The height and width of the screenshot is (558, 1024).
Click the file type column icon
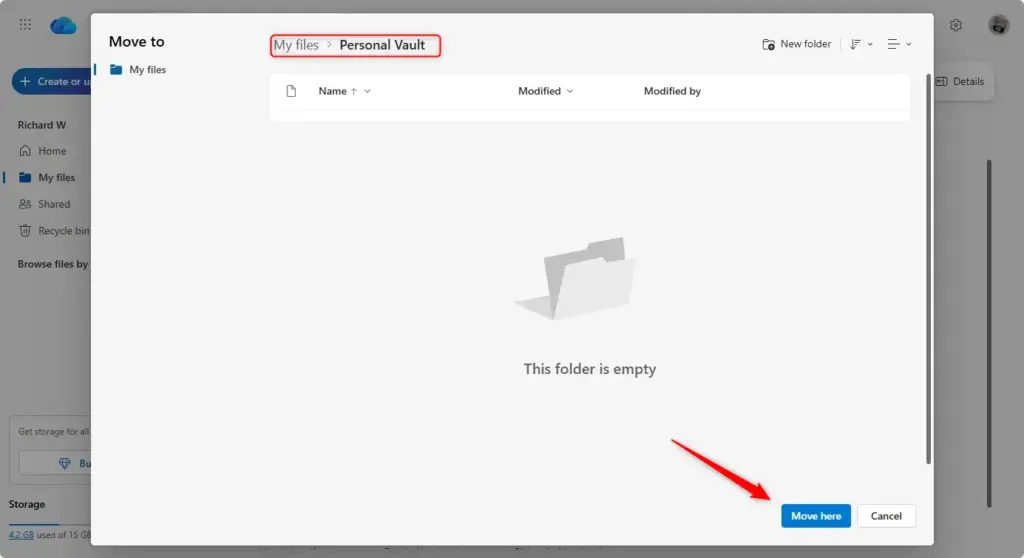coord(291,91)
